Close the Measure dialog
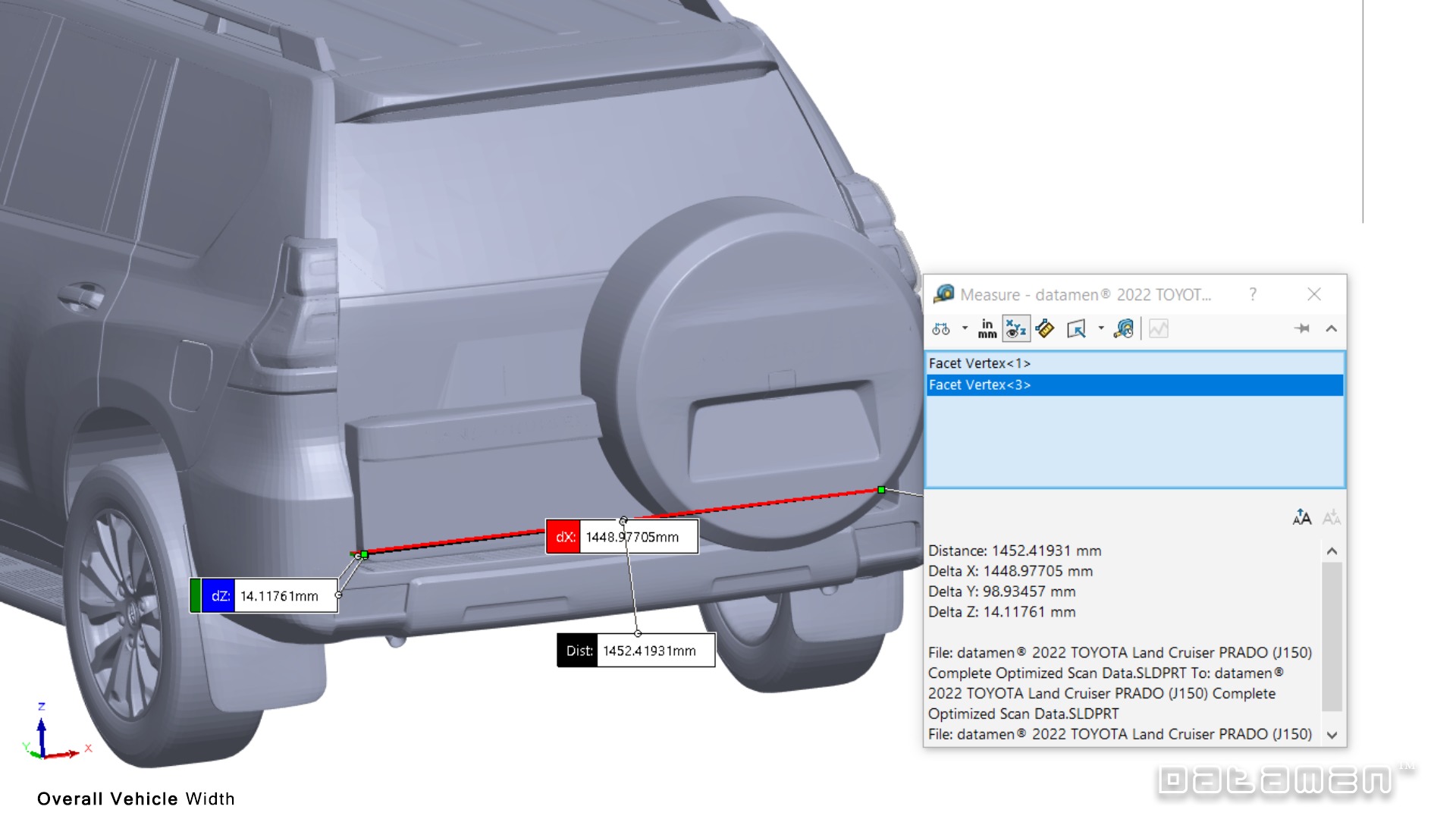The height and width of the screenshot is (819, 1456). pos(1314,294)
